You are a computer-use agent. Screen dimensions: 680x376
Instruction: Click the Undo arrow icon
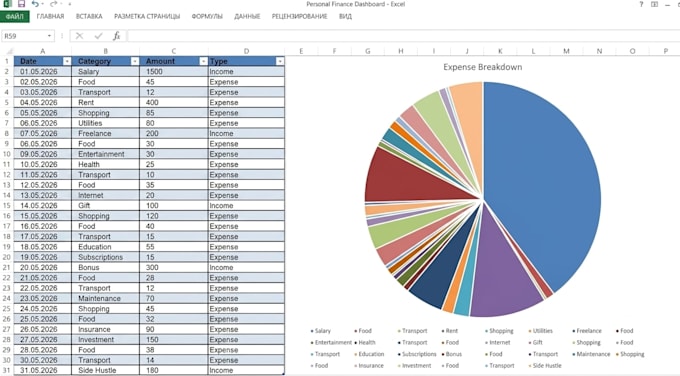[x=35, y=4]
